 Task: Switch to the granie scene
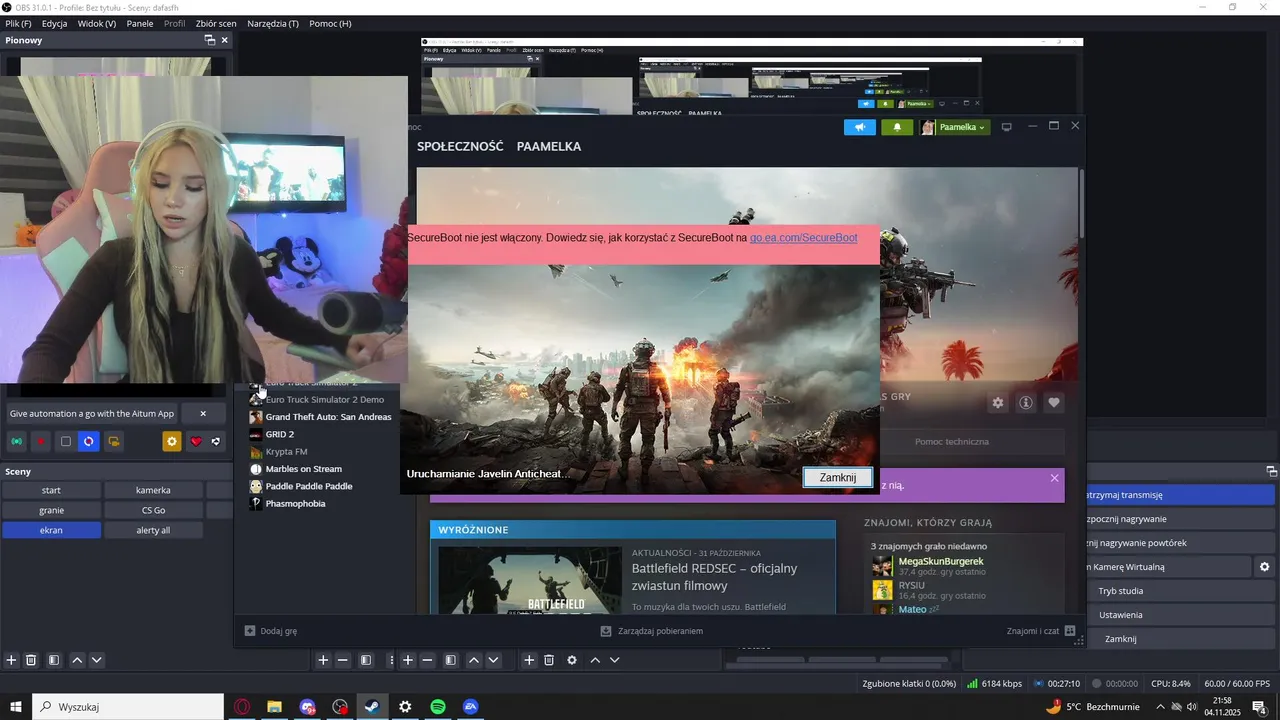pos(51,510)
